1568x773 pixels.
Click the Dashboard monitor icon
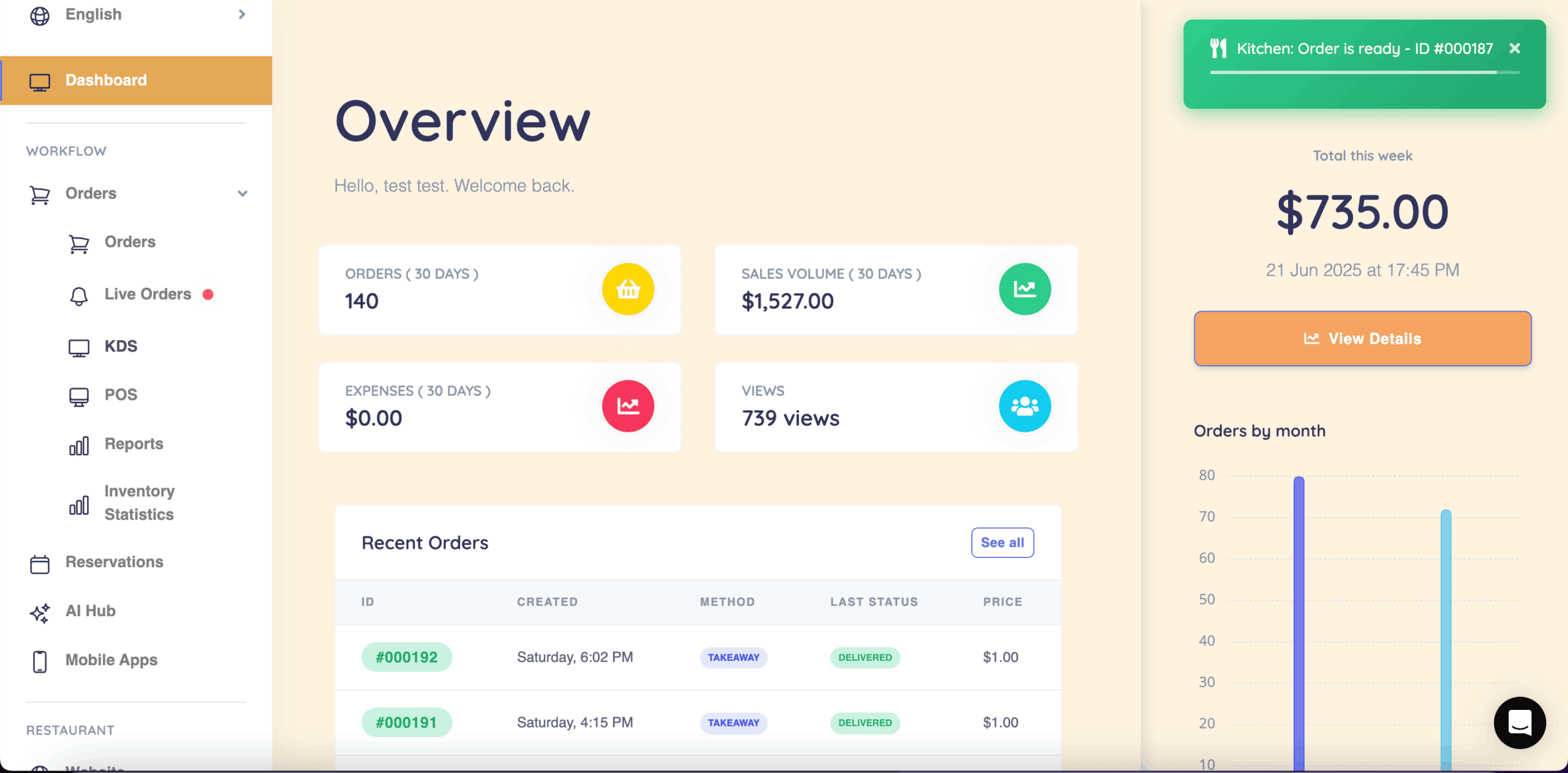[x=40, y=81]
